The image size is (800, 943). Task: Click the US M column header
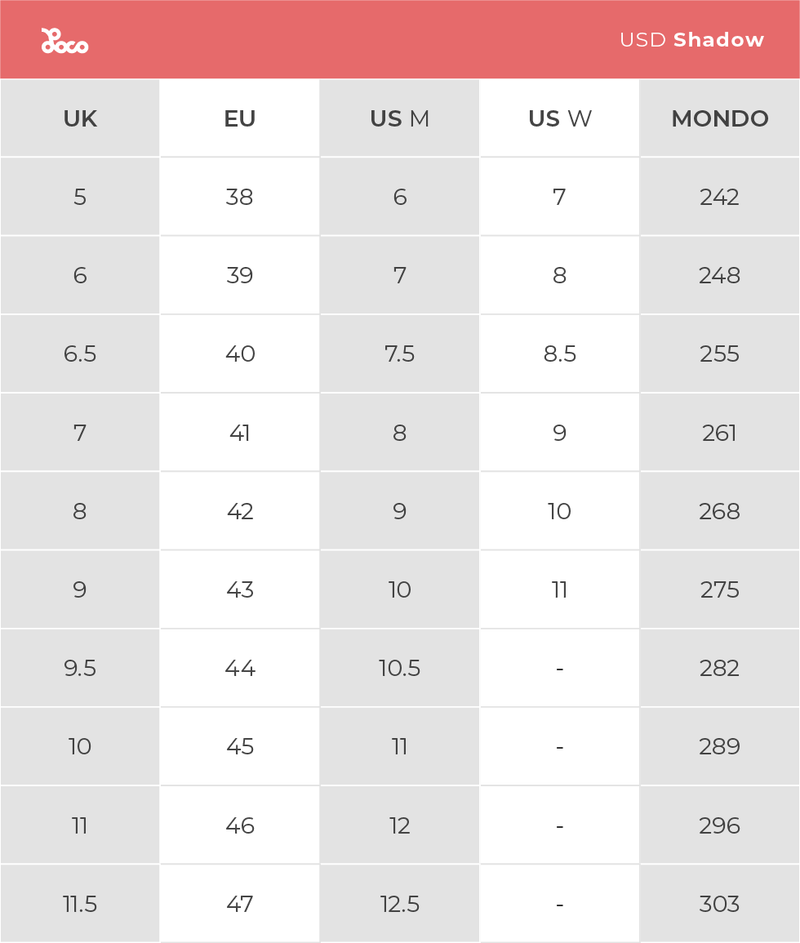click(x=399, y=118)
